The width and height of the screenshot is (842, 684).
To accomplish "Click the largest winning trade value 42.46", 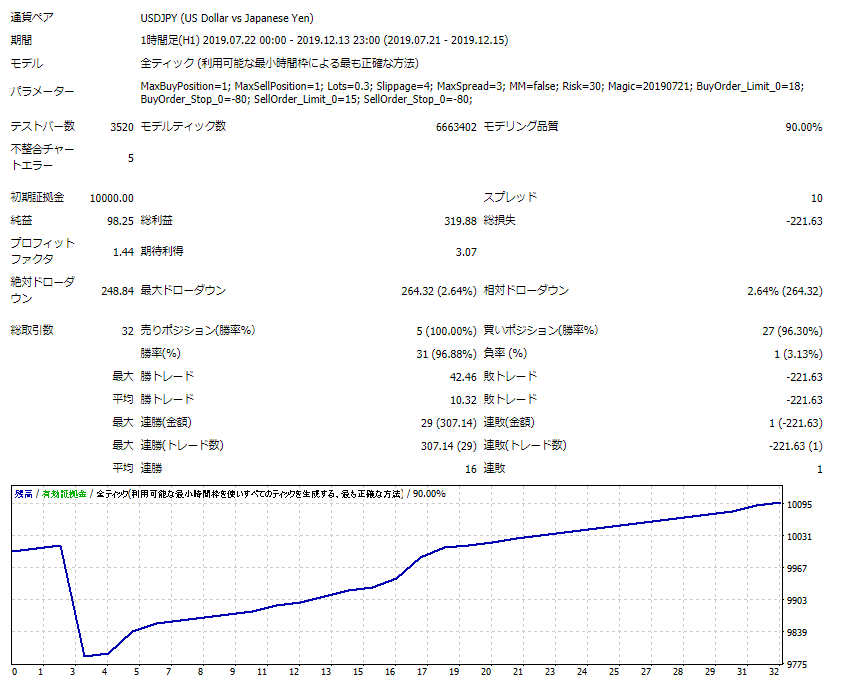I will point(463,377).
